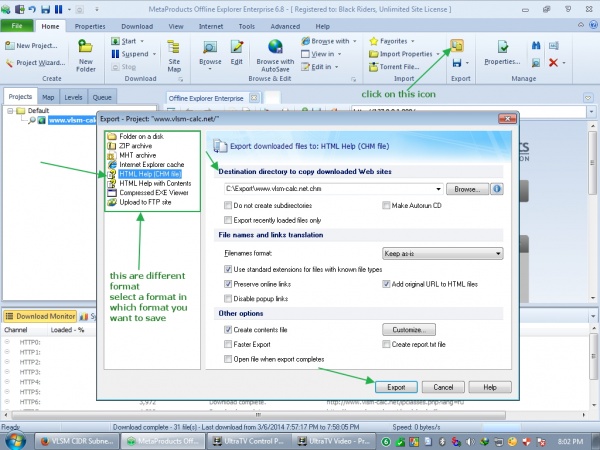The width and height of the screenshot is (600, 450).
Task: Open the Advanced ribbon tab
Action: [x=285, y=26]
